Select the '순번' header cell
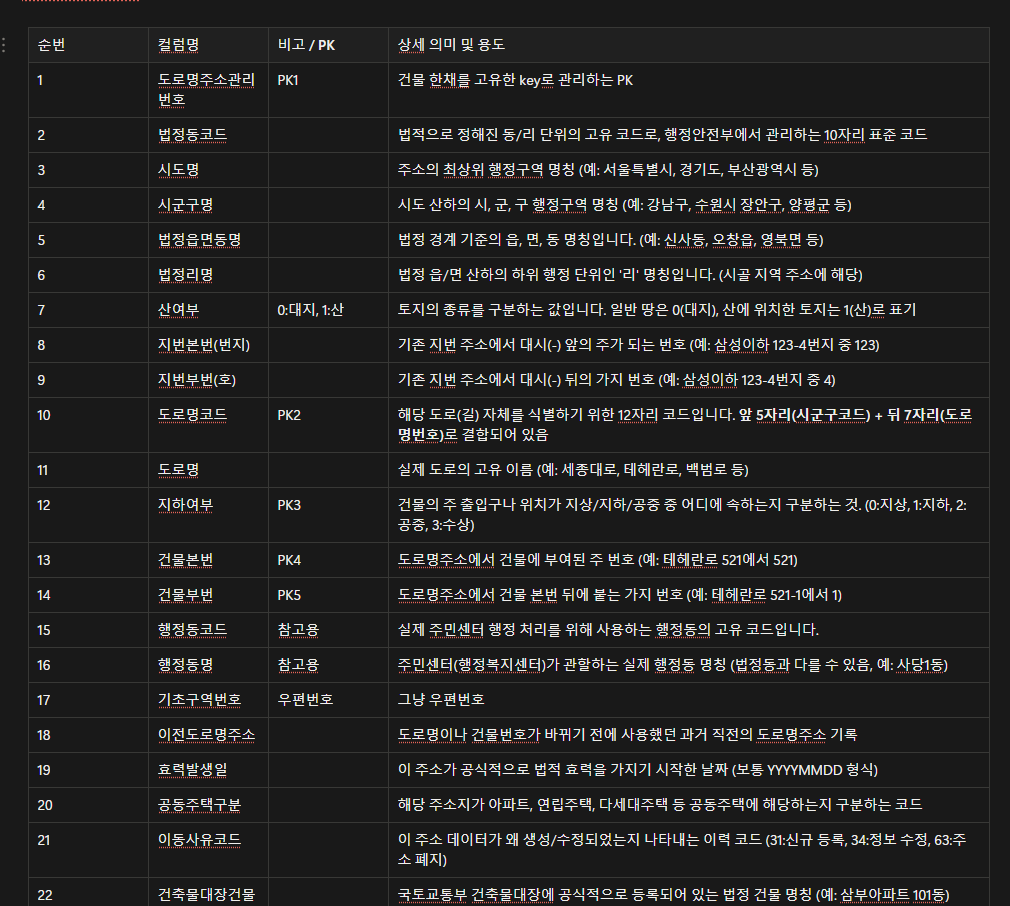Screen dimensions: 1010x906 pyautogui.click(x=88, y=45)
